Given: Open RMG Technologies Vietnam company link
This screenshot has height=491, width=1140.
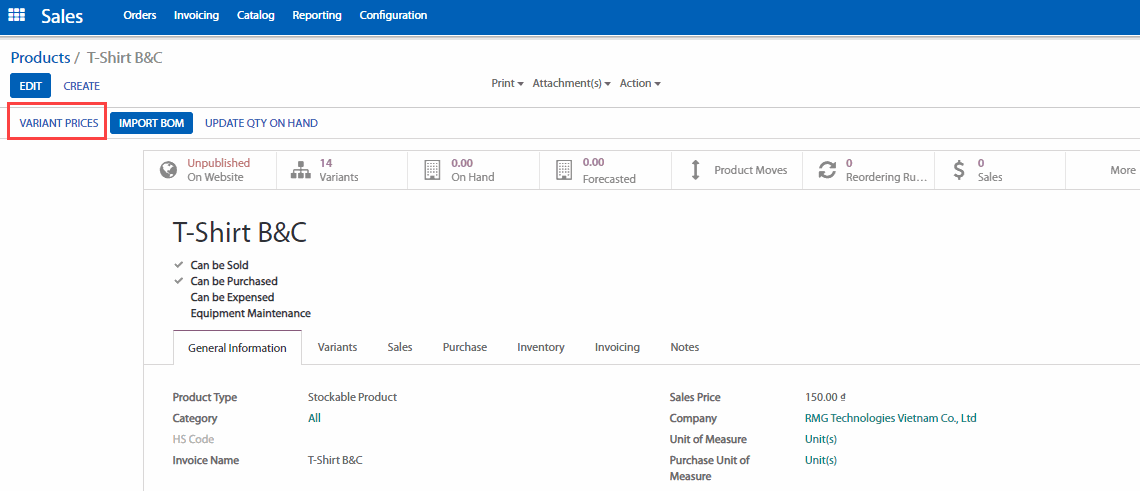Looking at the screenshot, I should click(x=890, y=419).
